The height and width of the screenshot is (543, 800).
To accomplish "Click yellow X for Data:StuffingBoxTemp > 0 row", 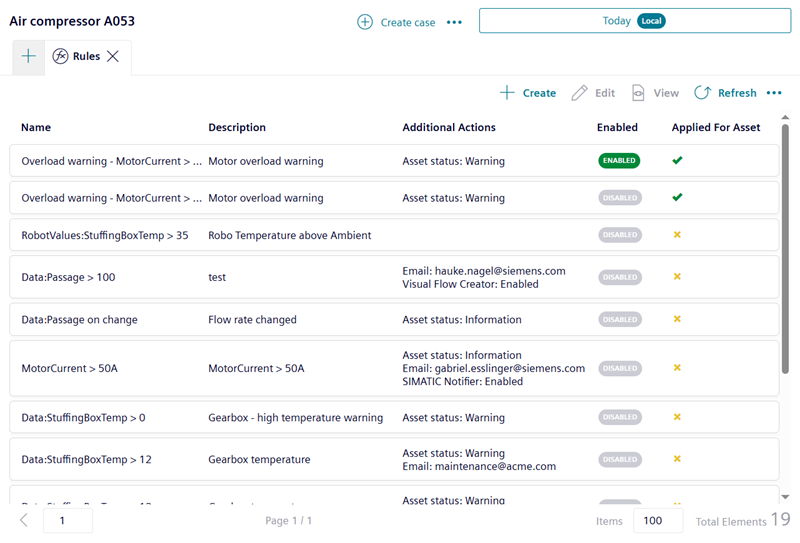I will [x=677, y=417].
